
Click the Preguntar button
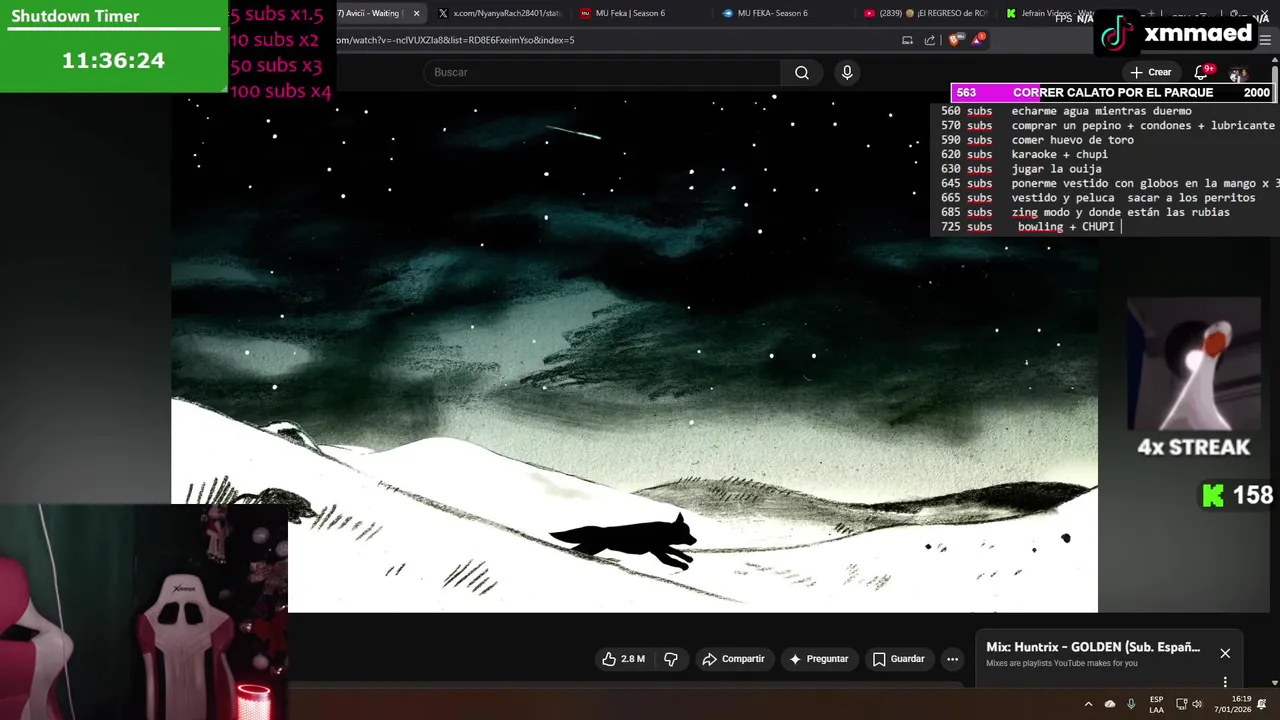(x=818, y=659)
